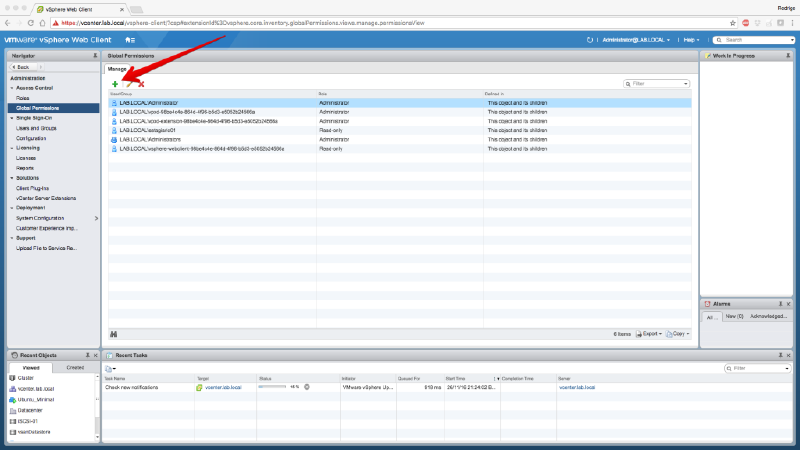Click the red Remove permission icon
Image resolution: width=800 pixels, height=450 pixels.
point(141,84)
